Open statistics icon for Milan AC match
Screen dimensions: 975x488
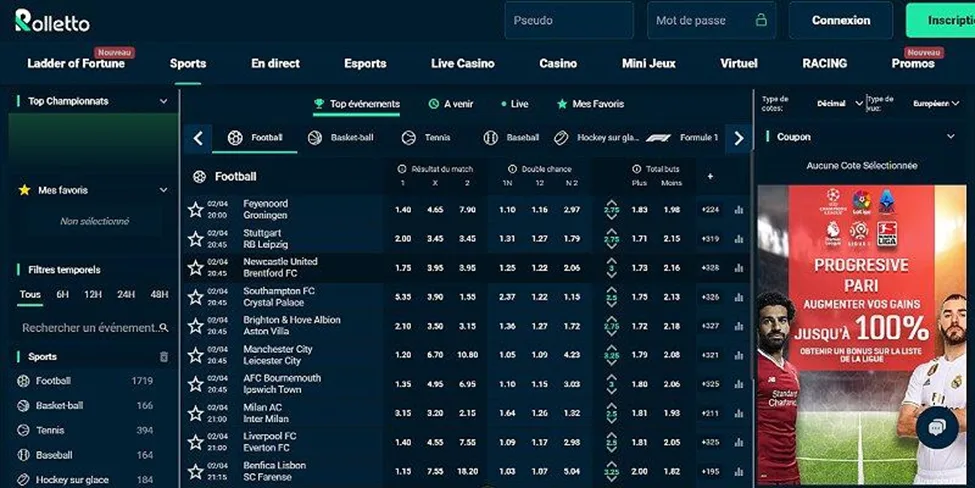739,413
